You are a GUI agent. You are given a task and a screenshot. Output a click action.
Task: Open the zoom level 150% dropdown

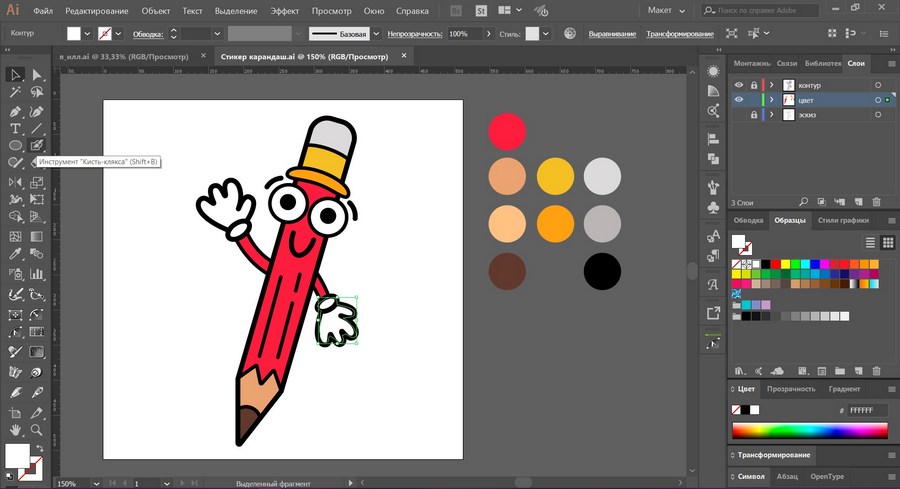(x=96, y=483)
